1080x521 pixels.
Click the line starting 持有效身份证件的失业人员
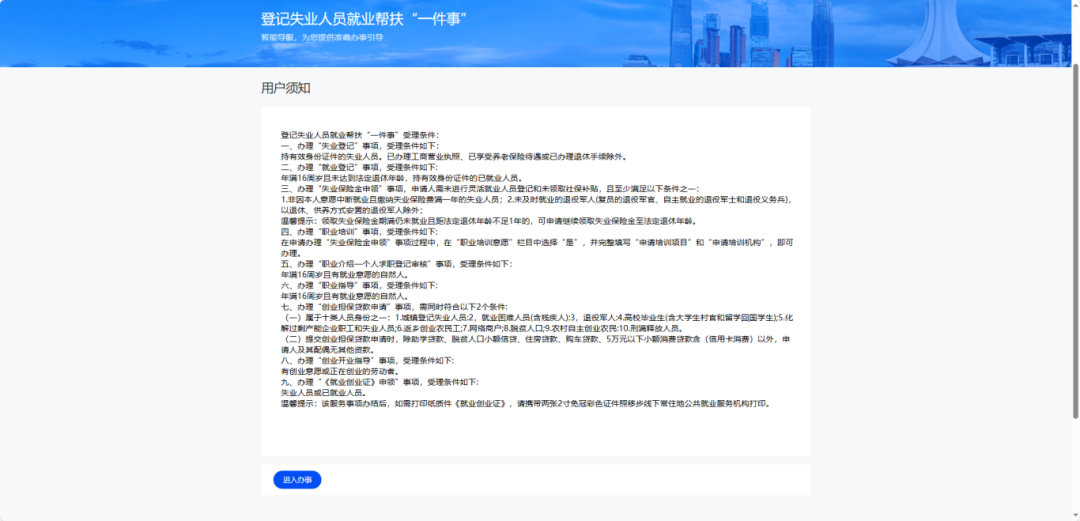pos(453,156)
